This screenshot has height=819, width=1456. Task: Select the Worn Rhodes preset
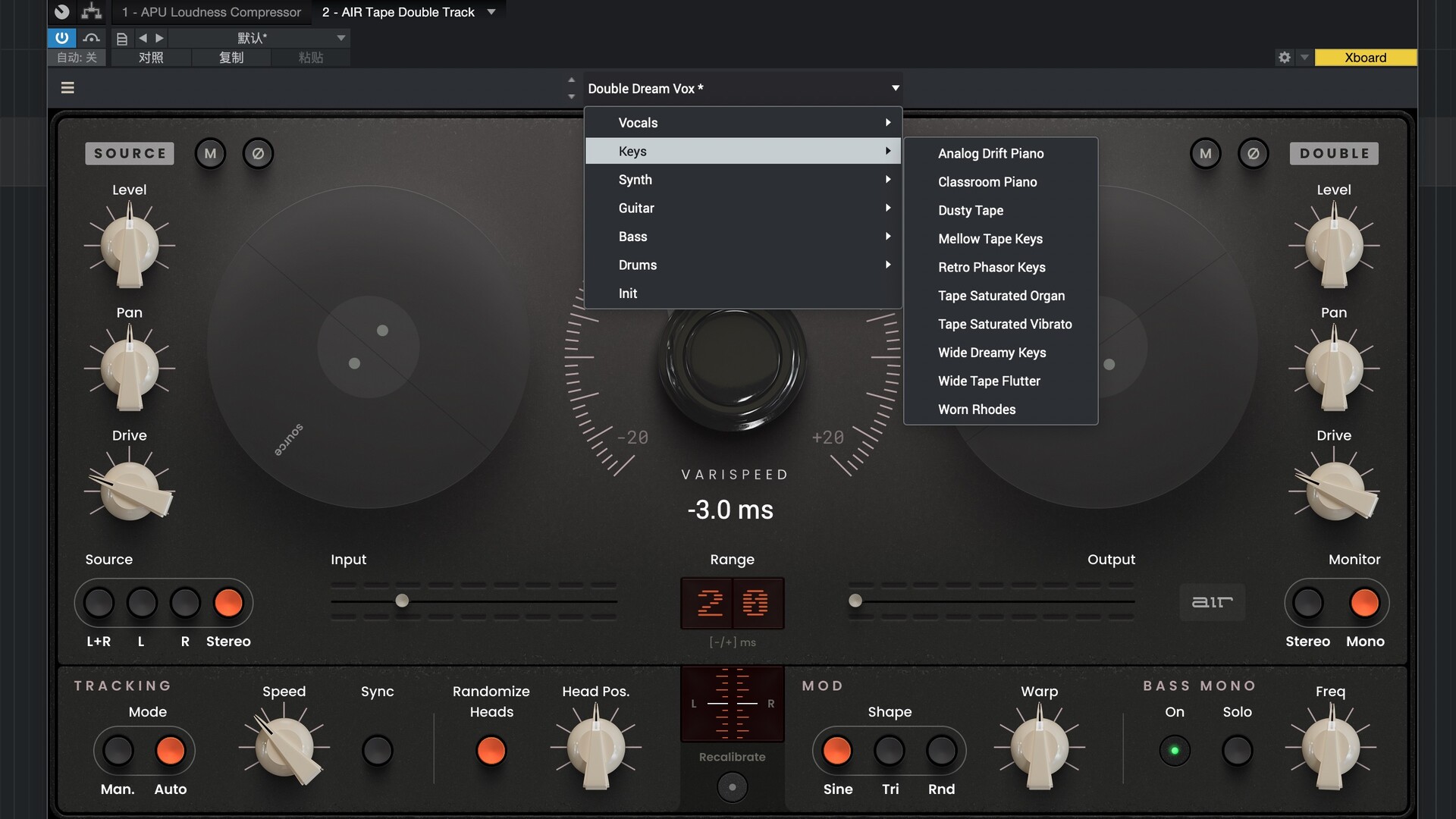pos(977,409)
